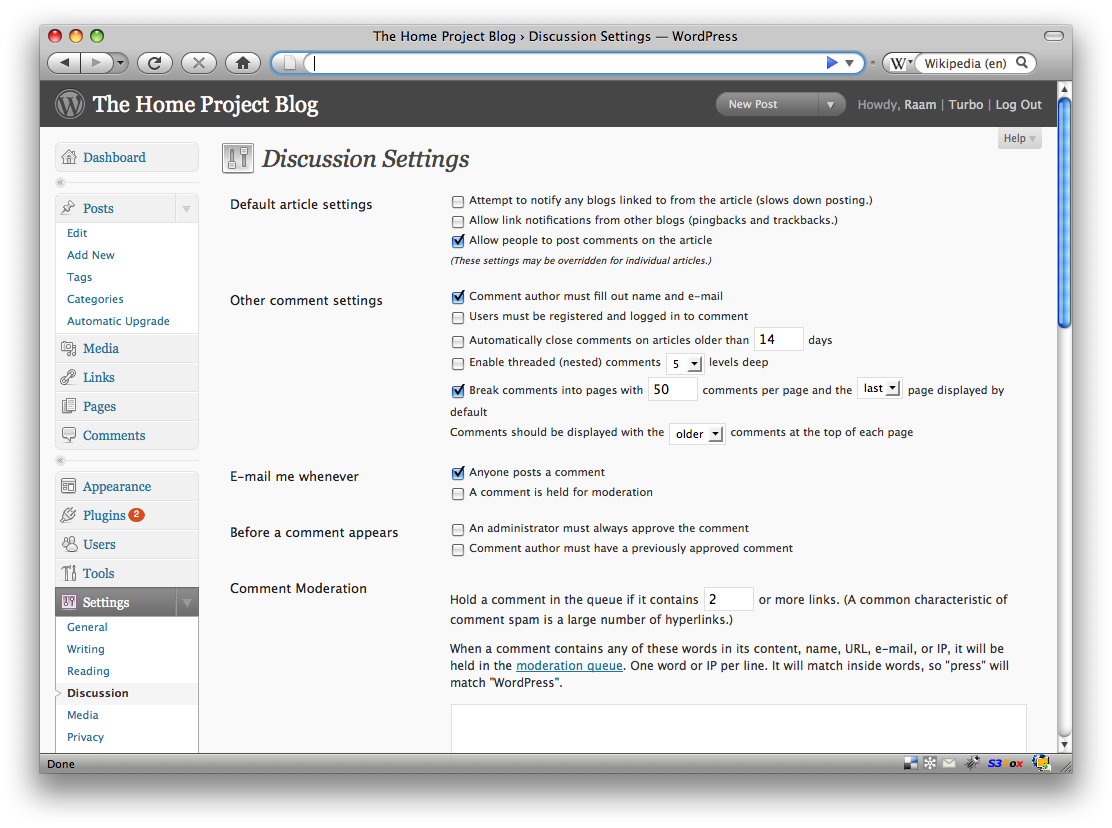Screen dimensions: 1112x828
Task: Click the browser home icon
Action: coord(242,63)
